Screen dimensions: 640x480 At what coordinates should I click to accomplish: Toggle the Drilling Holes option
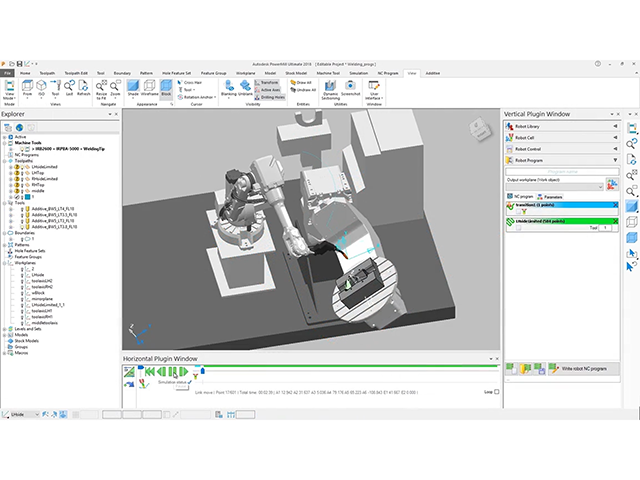[272, 97]
